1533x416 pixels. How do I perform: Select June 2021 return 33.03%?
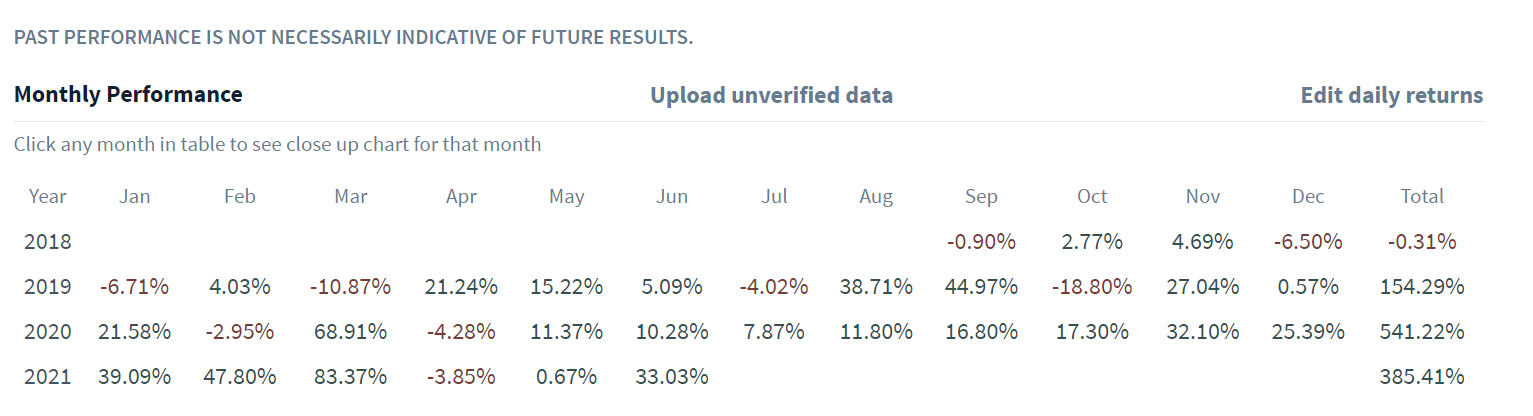pos(672,377)
